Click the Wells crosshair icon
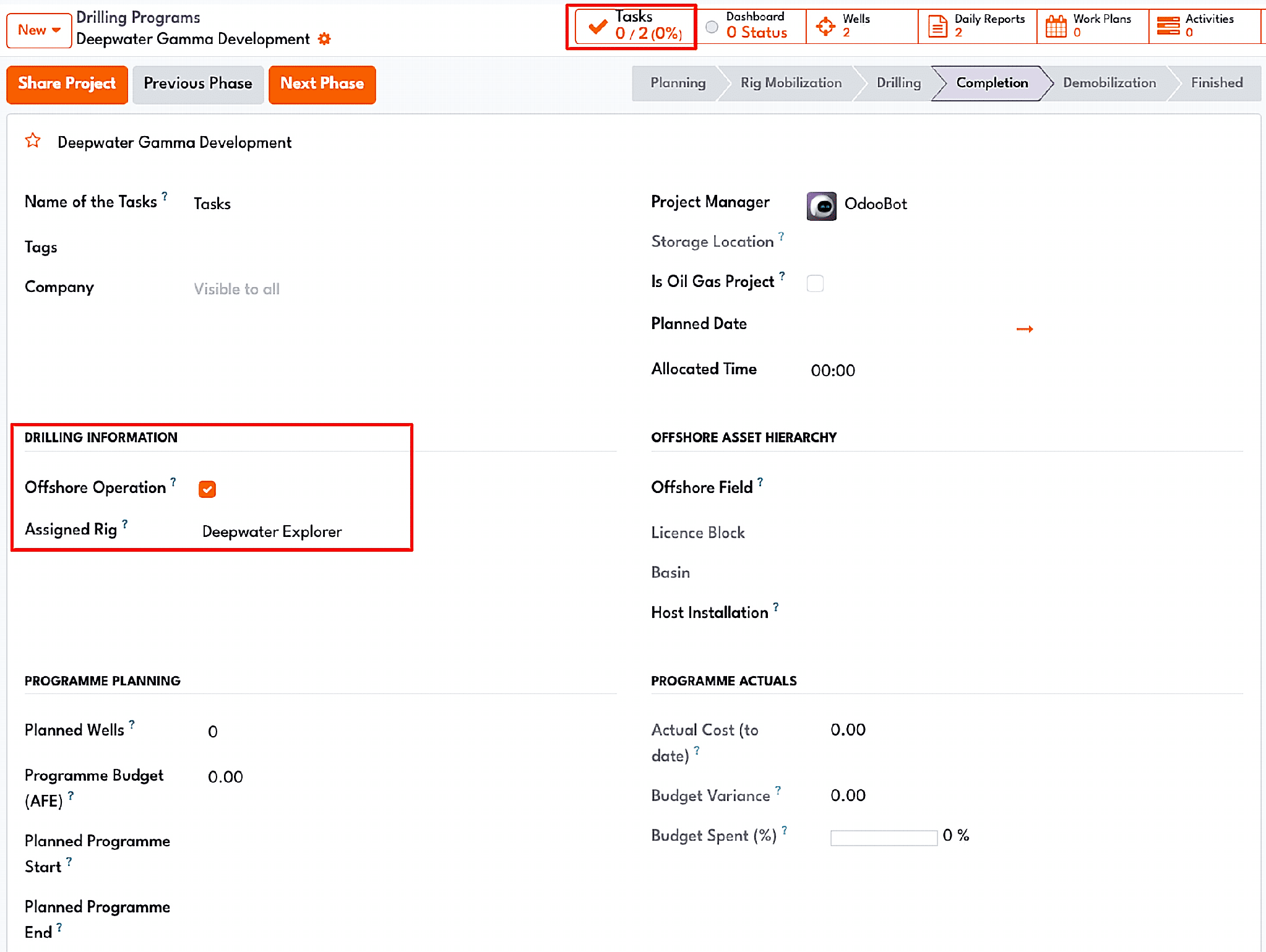 [x=825, y=27]
